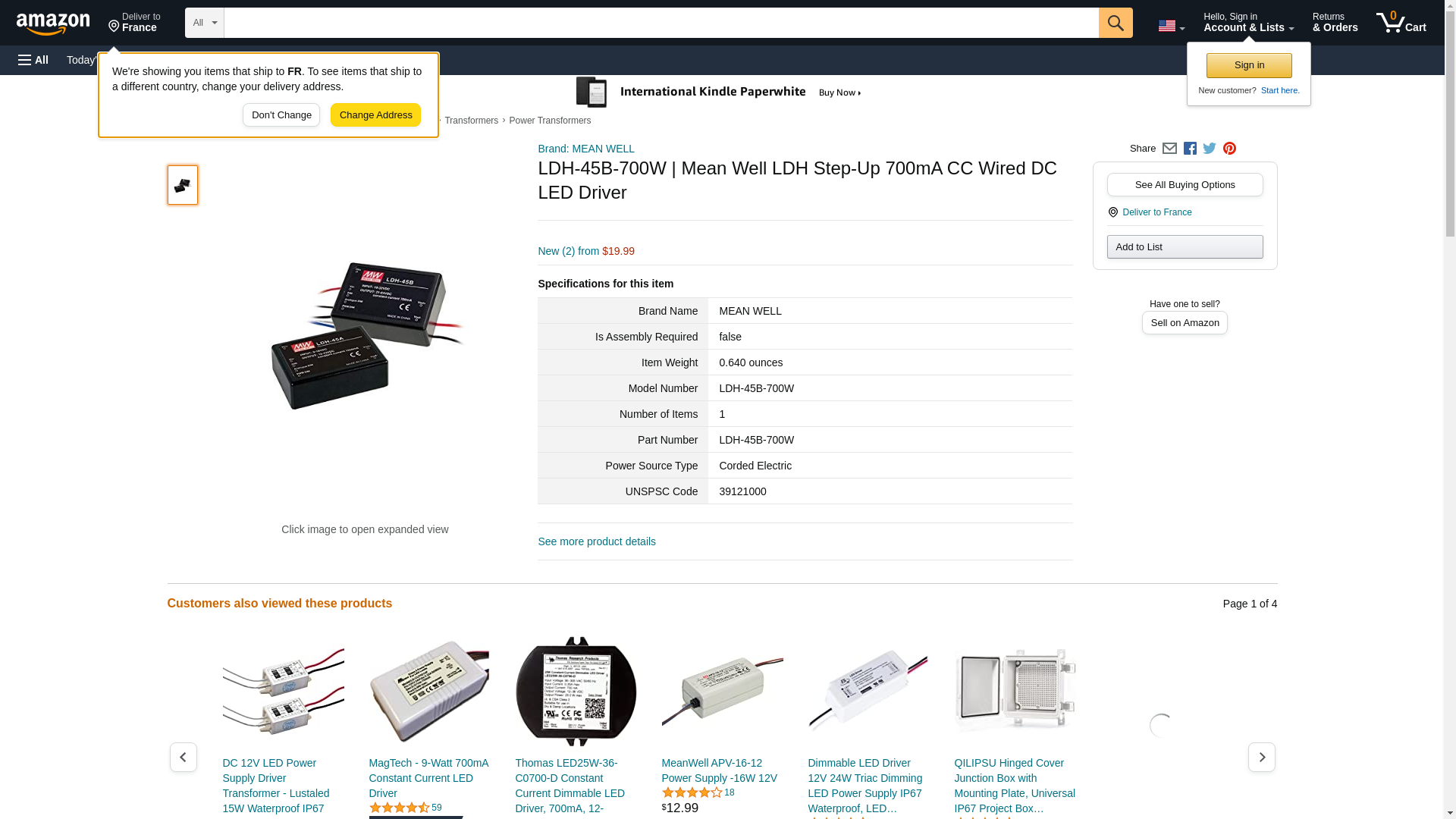This screenshot has width=1456, height=819.
Task: Share the product on Pinterest
Action: coord(1229,149)
